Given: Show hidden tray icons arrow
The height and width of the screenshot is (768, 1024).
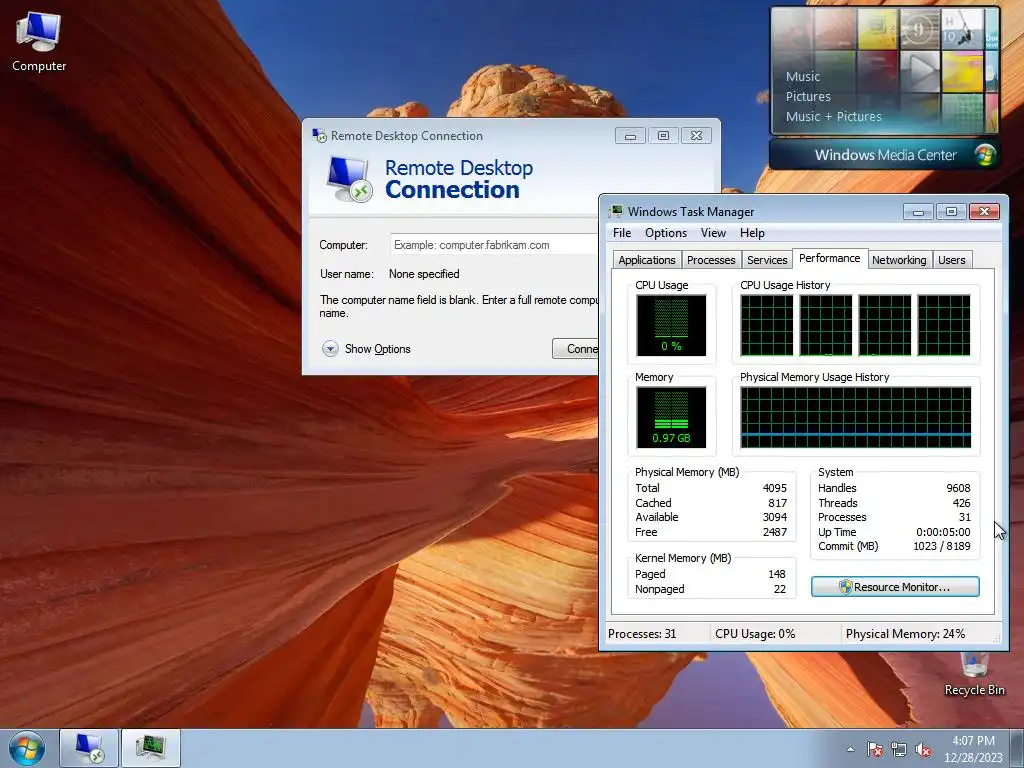Looking at the screenshot, I should tap(850, 749).
